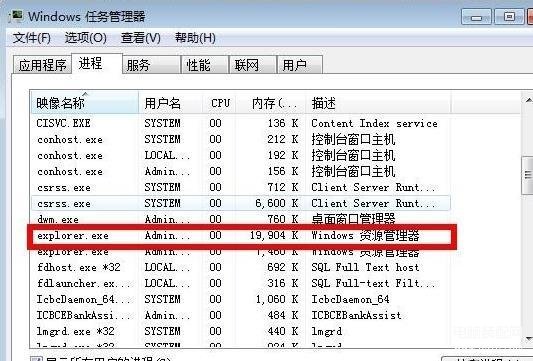Click the scrollbar up arrow of process list

[528, 100]
